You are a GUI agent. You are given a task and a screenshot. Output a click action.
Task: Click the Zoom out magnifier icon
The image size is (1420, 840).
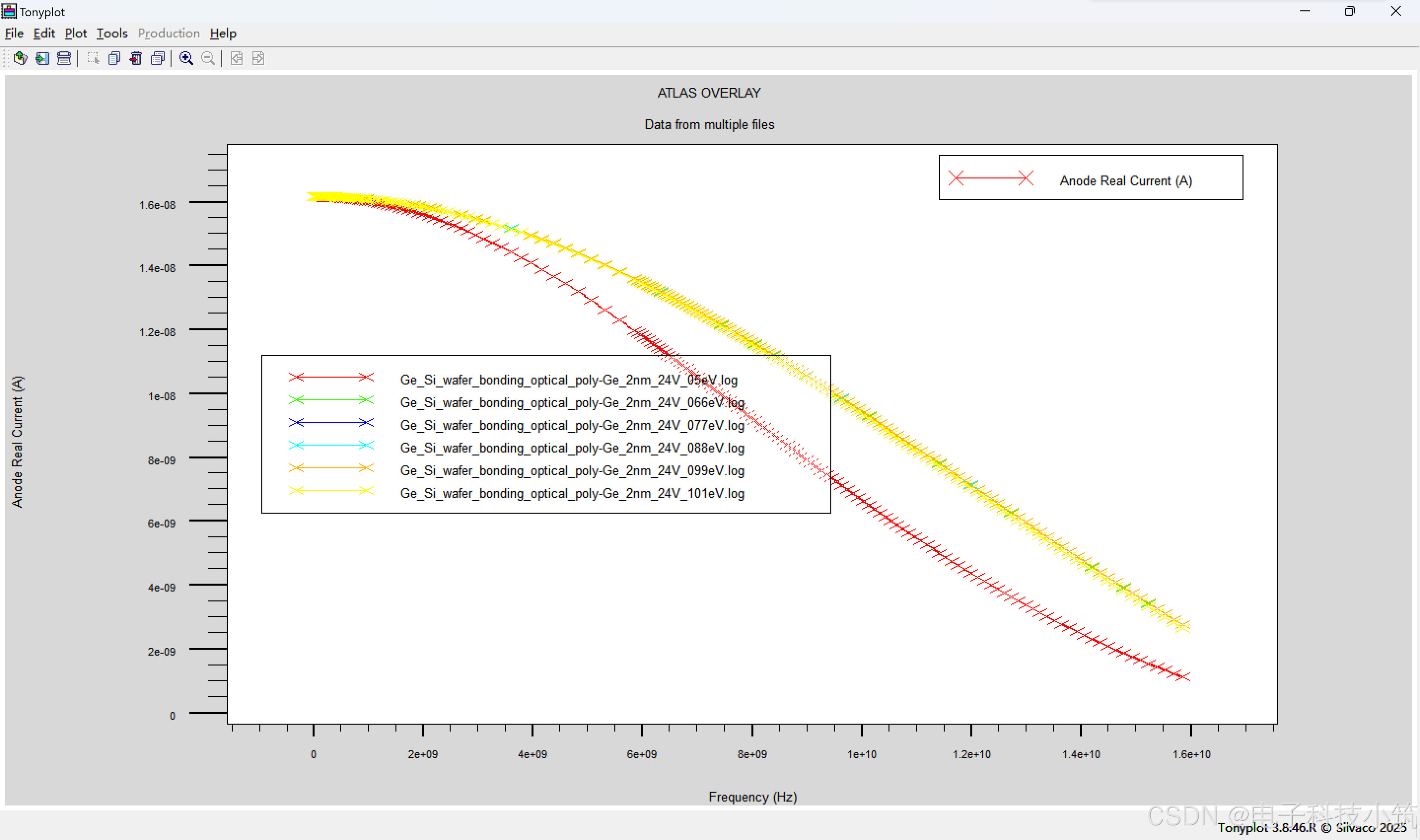pos(208,58)
